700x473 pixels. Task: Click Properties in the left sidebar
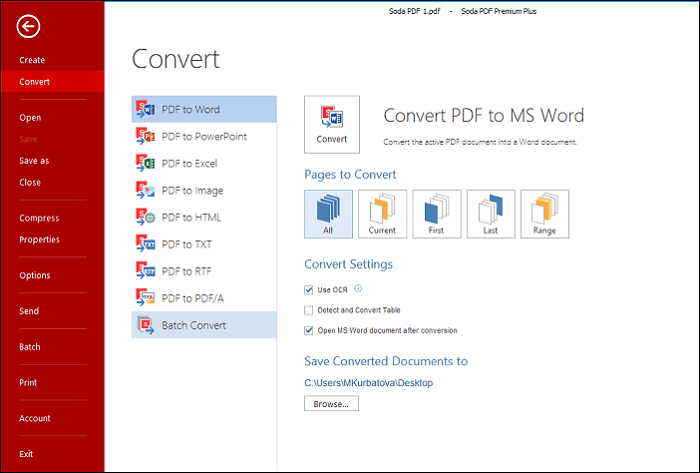point(39,240)
